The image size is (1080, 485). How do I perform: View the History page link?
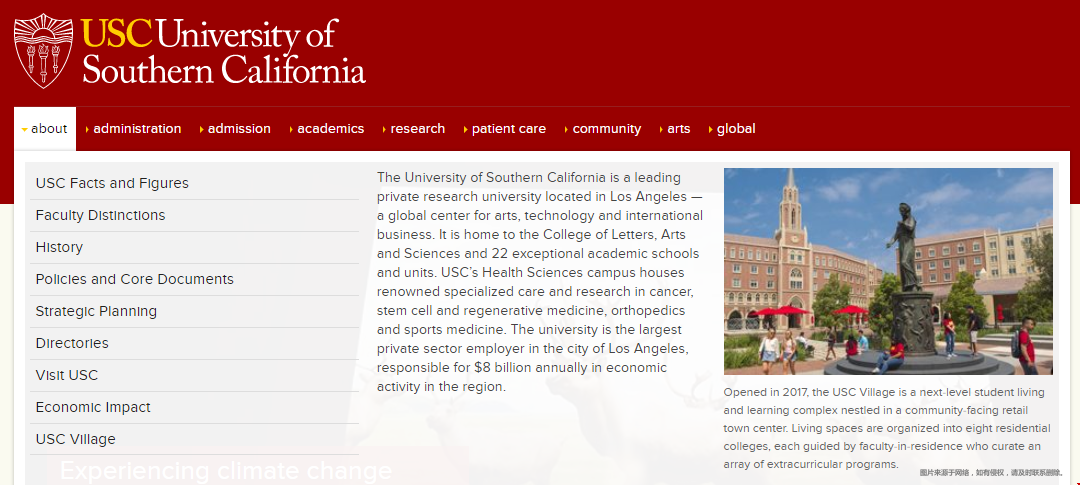point(59,247)
